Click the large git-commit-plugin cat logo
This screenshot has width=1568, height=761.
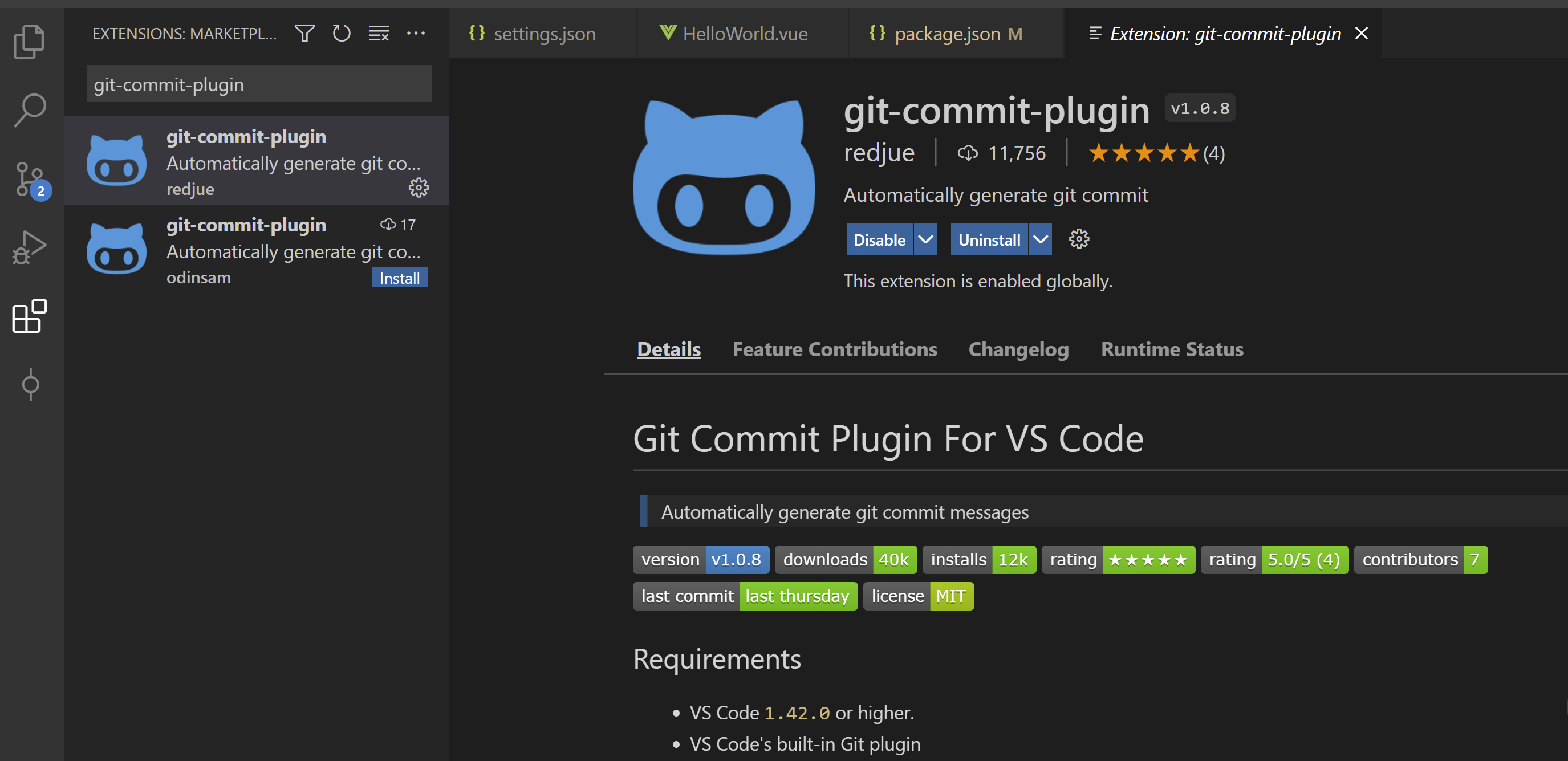724,177
